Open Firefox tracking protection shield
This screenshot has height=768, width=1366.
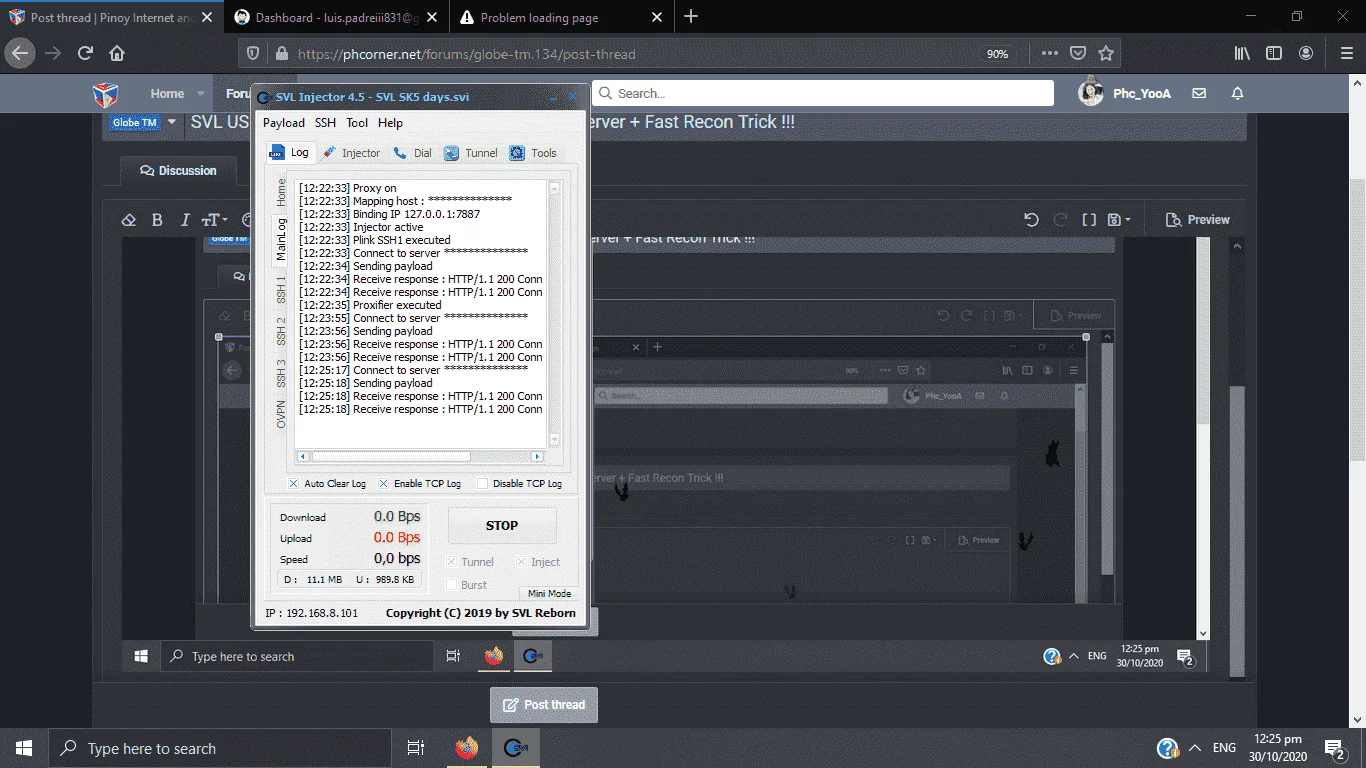point(253,54)
